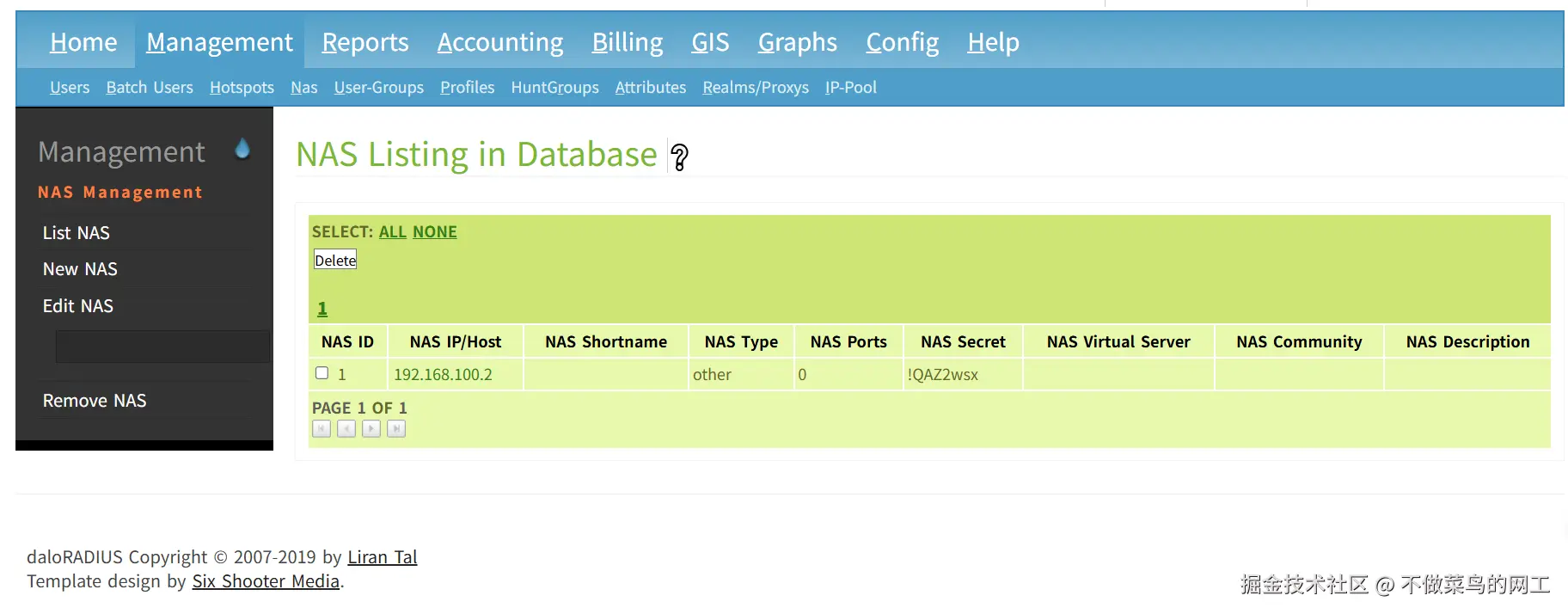The height and width of the screenshot is (614, 1568).
Task: Go to first page arrow icon
Action: coord(322,428)
